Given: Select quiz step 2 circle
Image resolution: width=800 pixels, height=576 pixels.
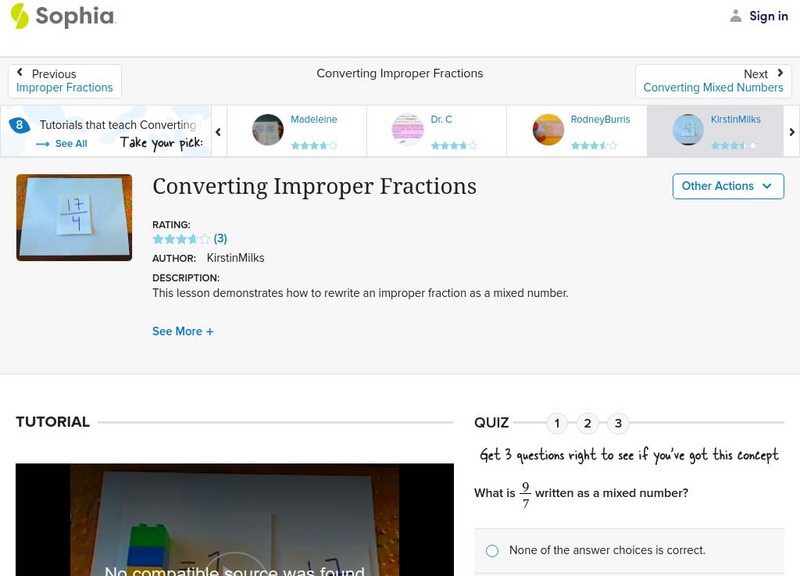Looking at the screenshot, I should [x=588, y=423].
